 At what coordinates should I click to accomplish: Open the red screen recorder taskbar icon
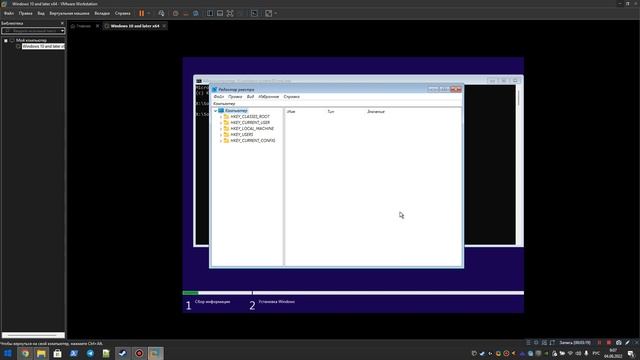[139, 353]
